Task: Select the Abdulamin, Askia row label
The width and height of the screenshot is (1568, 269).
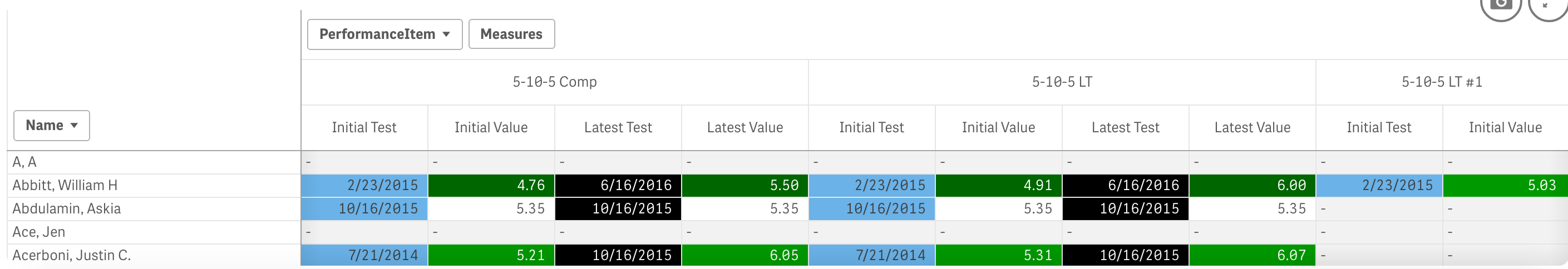Action: (67, 209)
